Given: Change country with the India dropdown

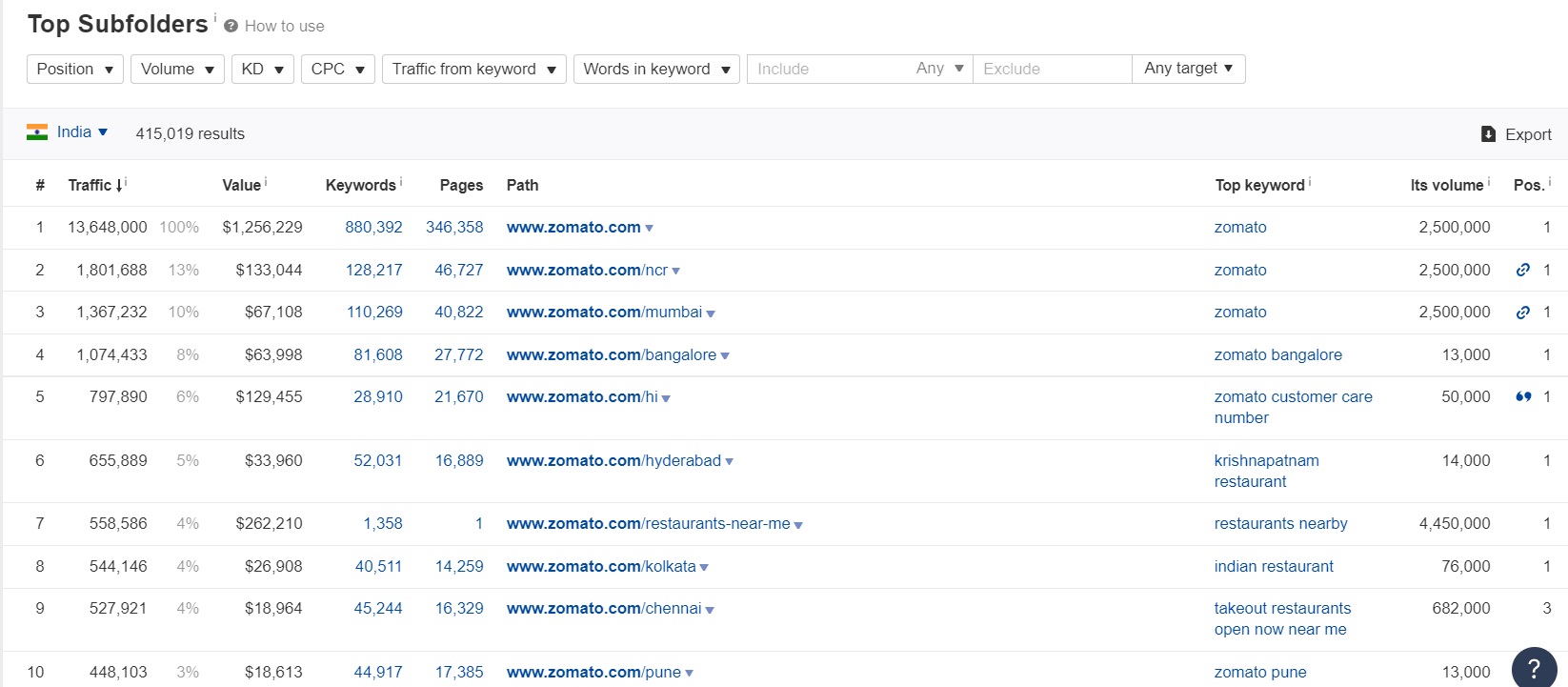Looking at the screenshot, I should [82, 132].
